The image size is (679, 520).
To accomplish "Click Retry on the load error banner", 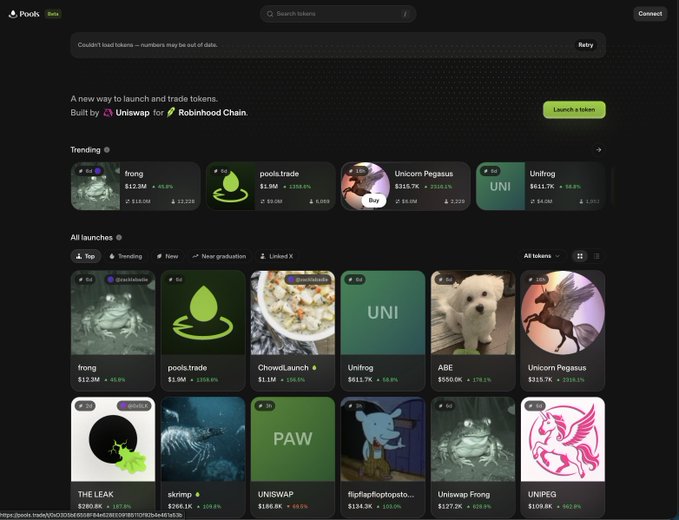I will (x=585, y=45).
